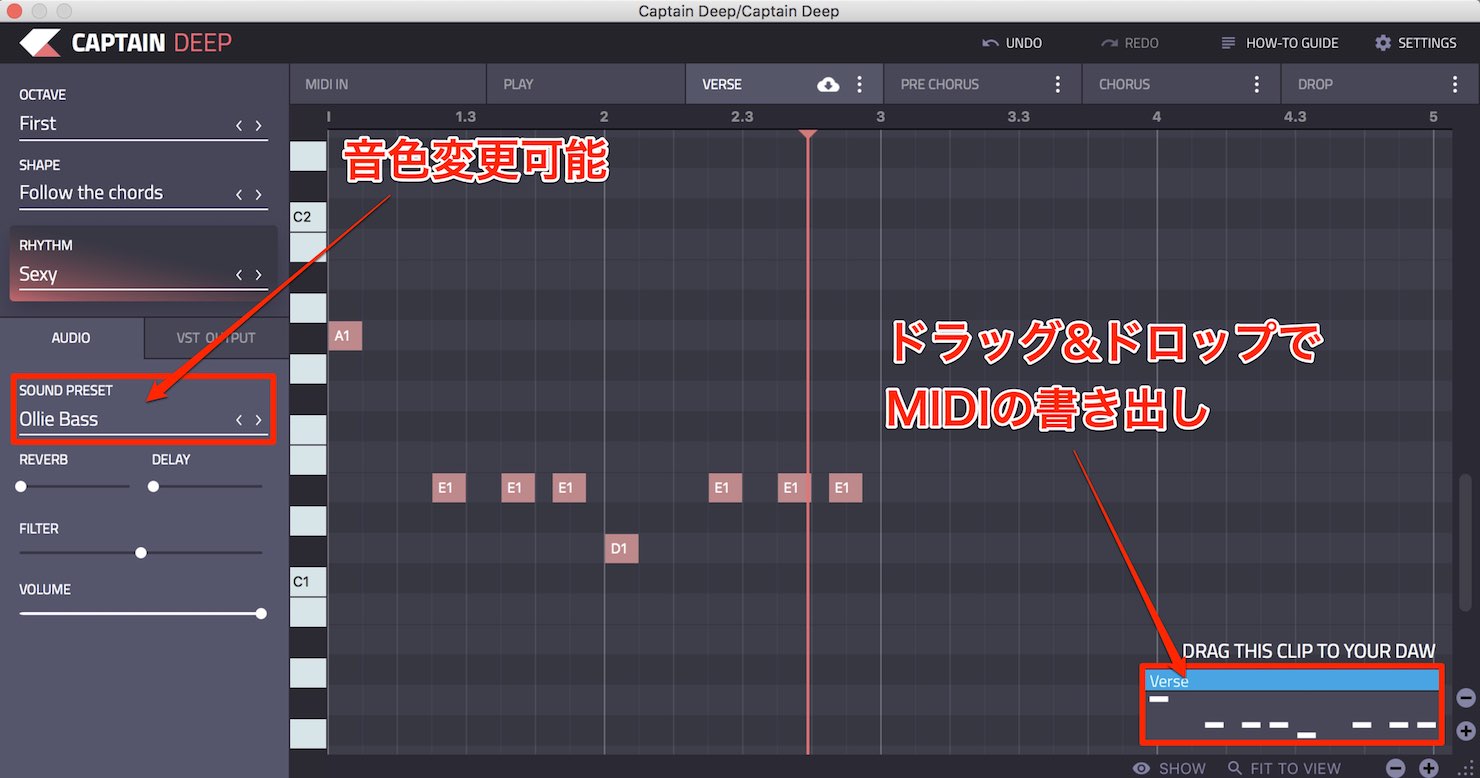The height and width of the screenshot is (778, 1480).
Task: Switch to the VST OUTPUT tab
Action: click(x=216, y=338)
